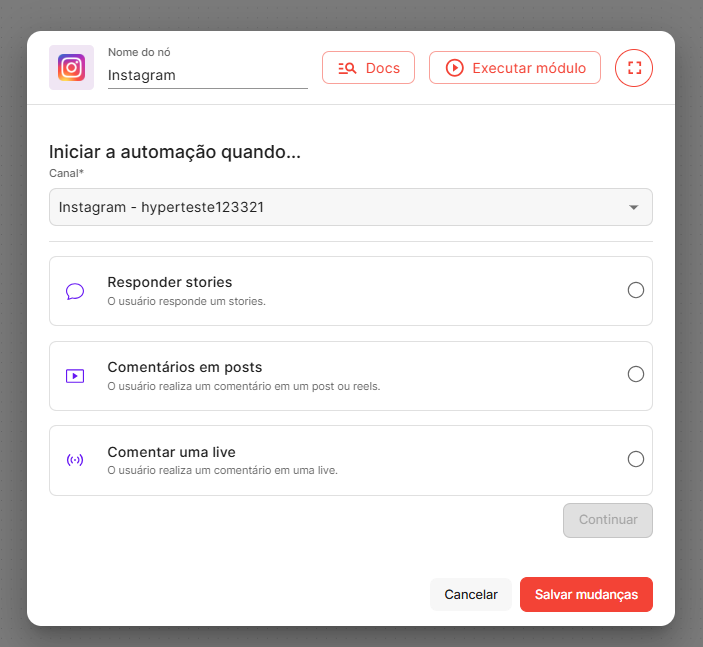Click the video icon for Comentários em posts
The height and width of the screenshot is (647, 703).
pyautogui.click(x=75, y=376)
